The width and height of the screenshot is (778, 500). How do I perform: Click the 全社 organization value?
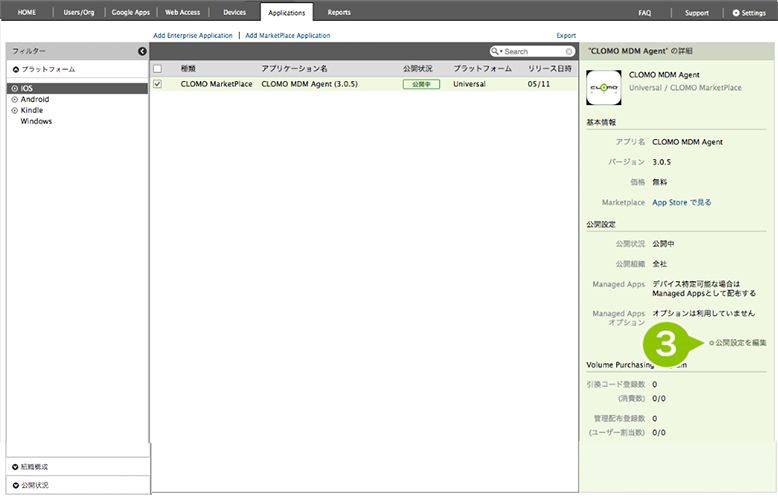659,264
